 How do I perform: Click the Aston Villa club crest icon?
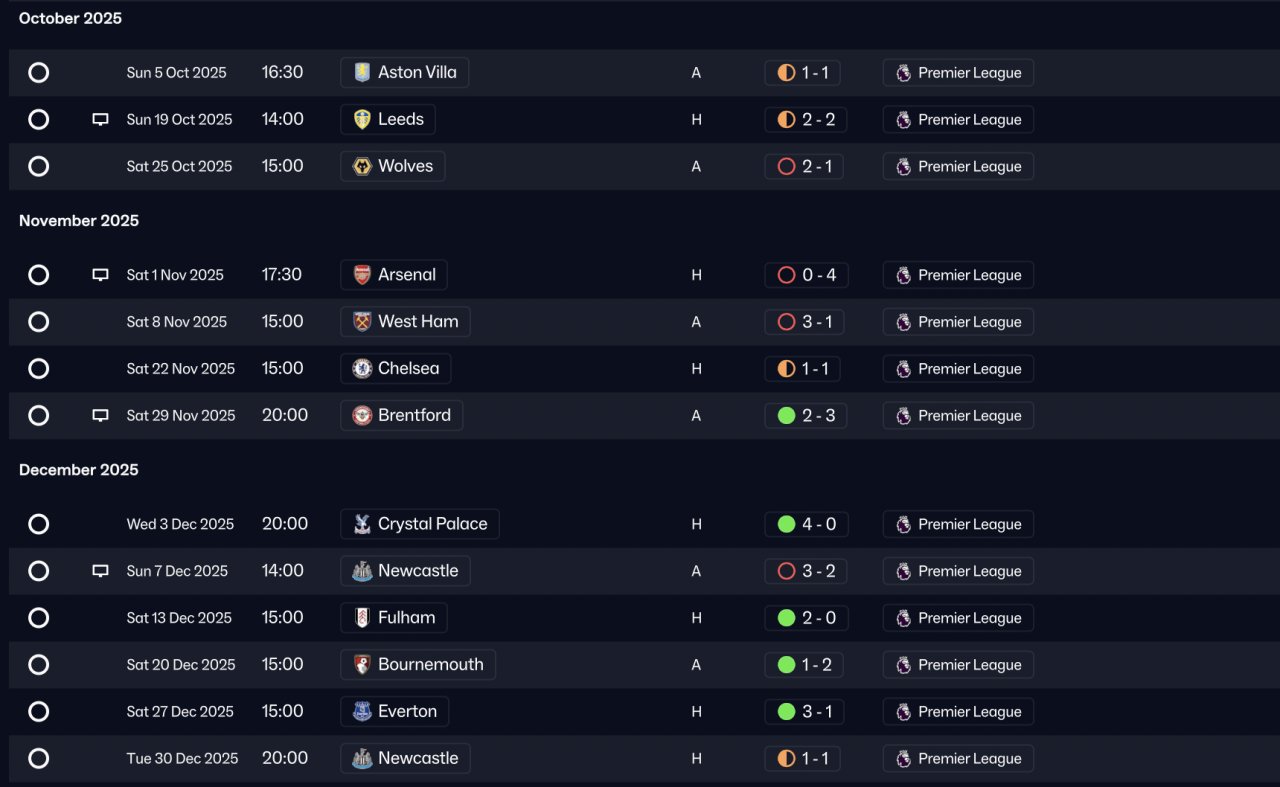[x=362, y=72]
